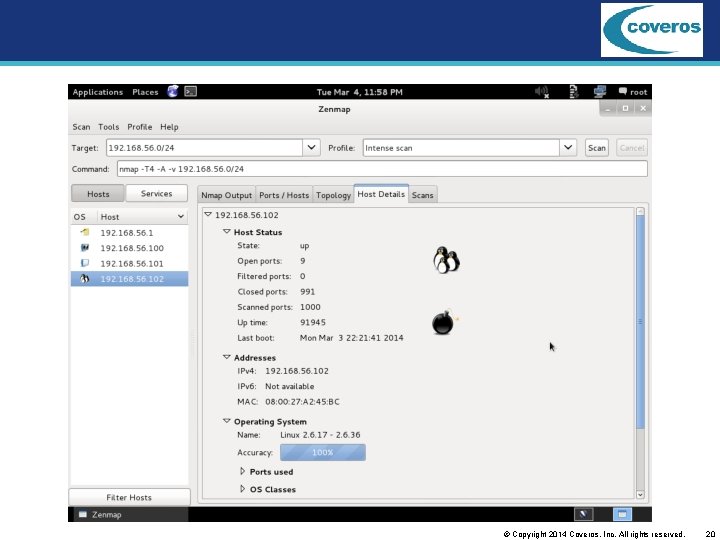Switch to the Topology tab
The height and width of the screenshot is (540, 720).
coord(333,195)
